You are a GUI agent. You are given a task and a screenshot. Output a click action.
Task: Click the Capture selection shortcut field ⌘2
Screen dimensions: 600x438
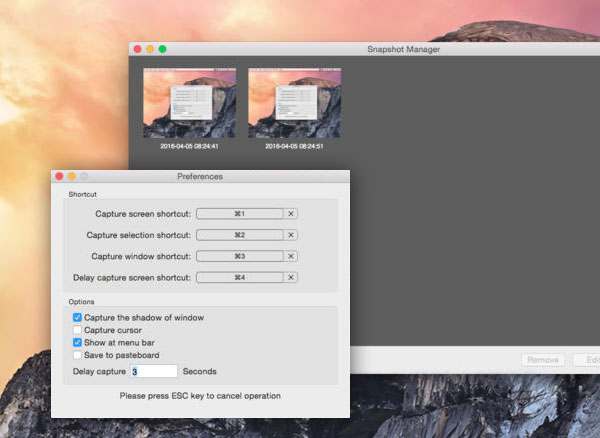[x=240, y=235]
